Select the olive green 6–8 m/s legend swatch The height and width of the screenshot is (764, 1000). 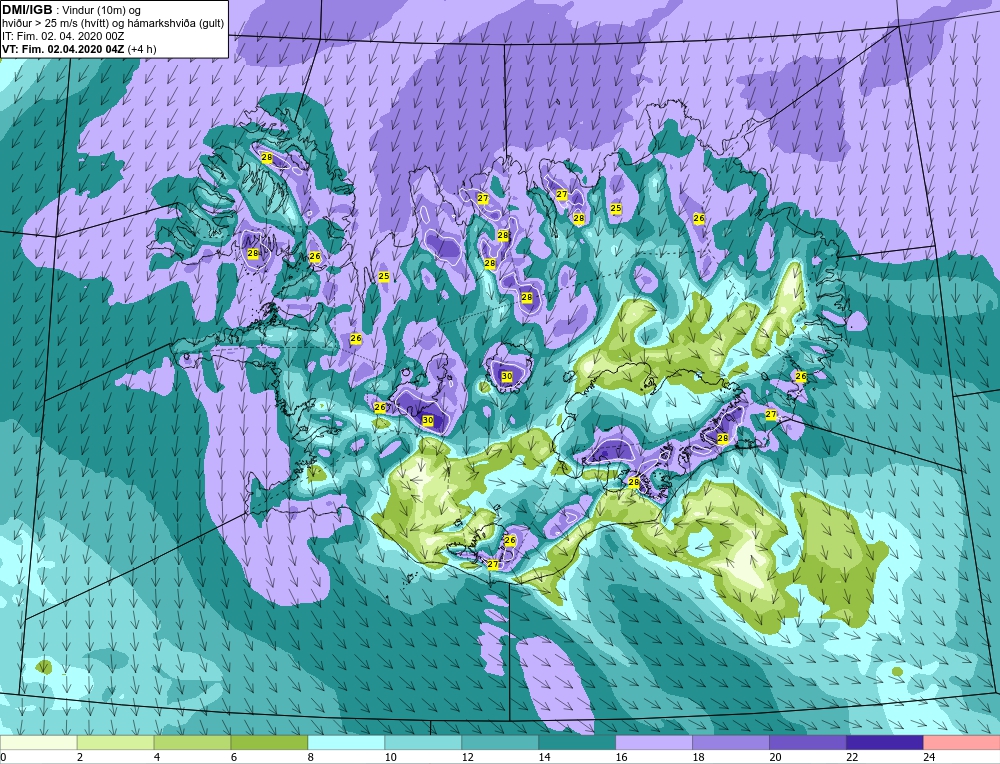click(x=269, y=743)
